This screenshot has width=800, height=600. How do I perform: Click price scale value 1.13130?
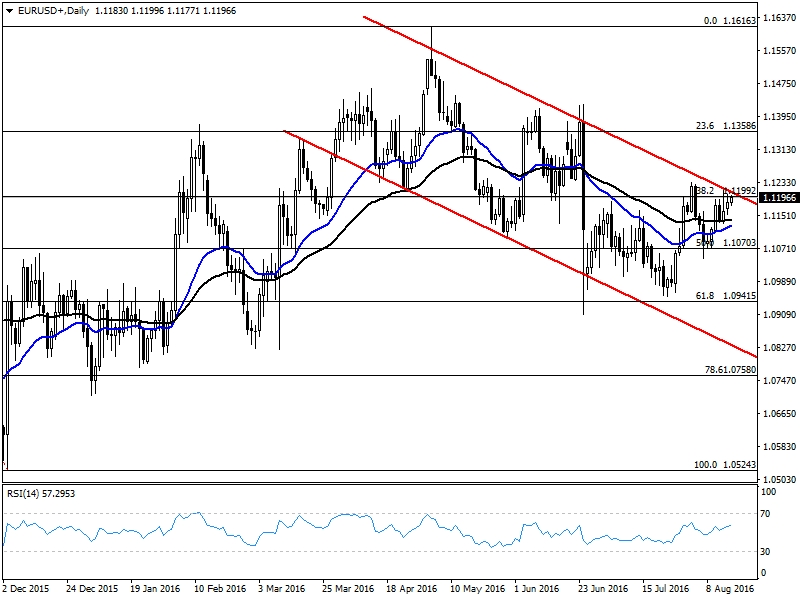(x=780, y=149)
